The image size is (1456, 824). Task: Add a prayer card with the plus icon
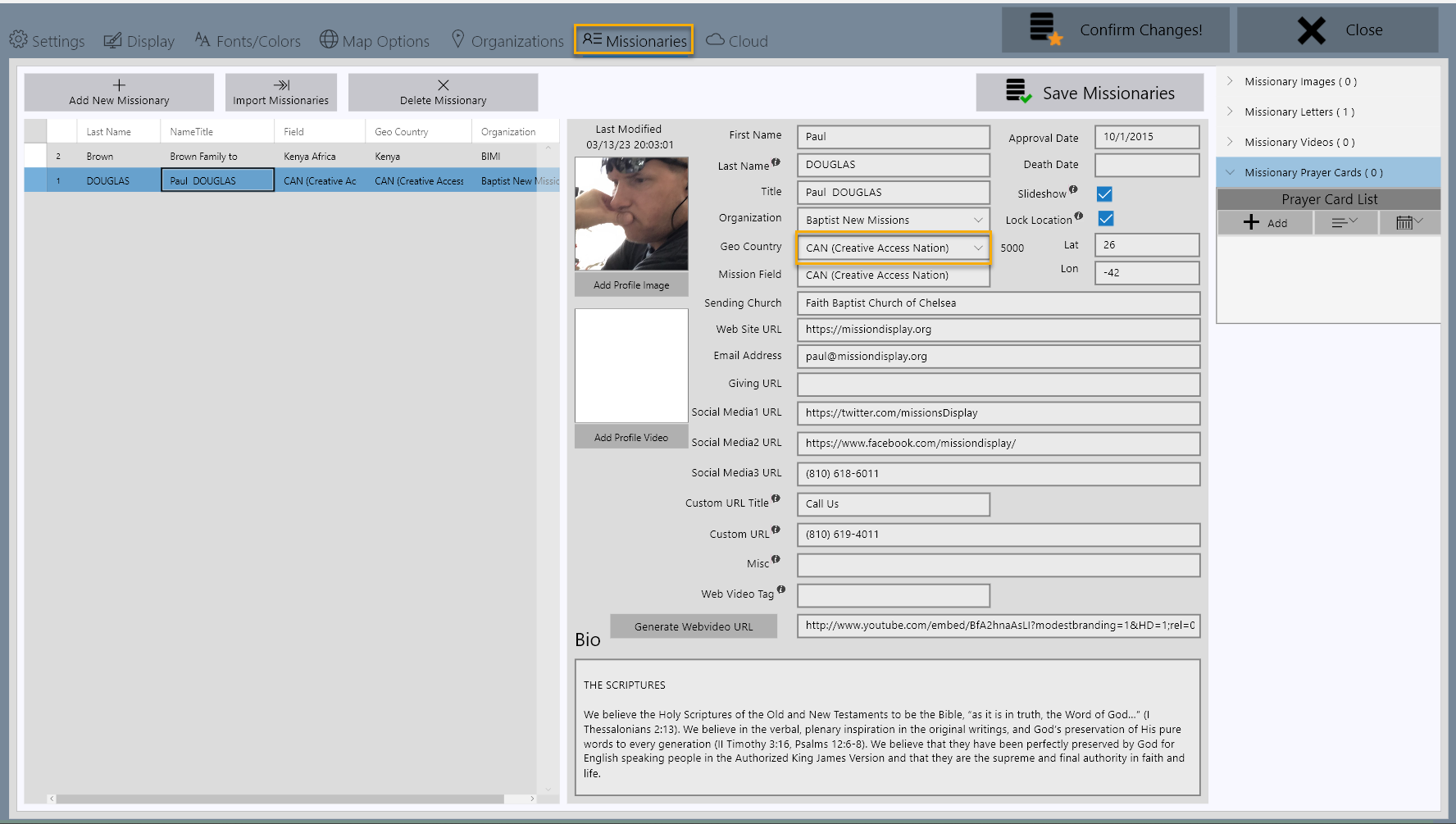[1252, 222]
